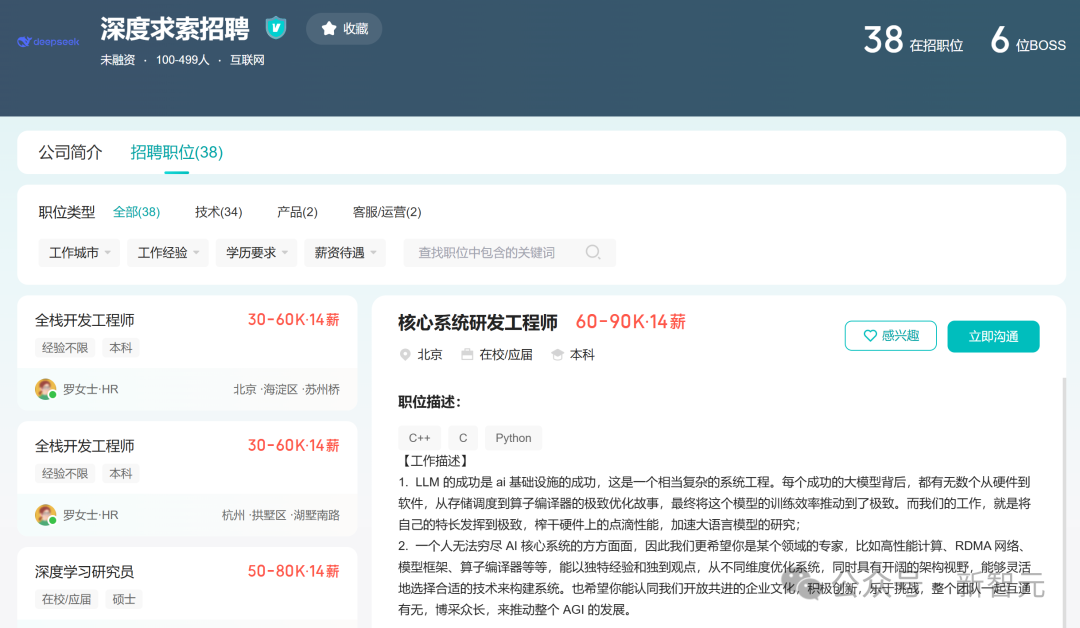Expand the 学历要求 dropdown
This screenshot has width=1080, height=628.
click(256, 253)
